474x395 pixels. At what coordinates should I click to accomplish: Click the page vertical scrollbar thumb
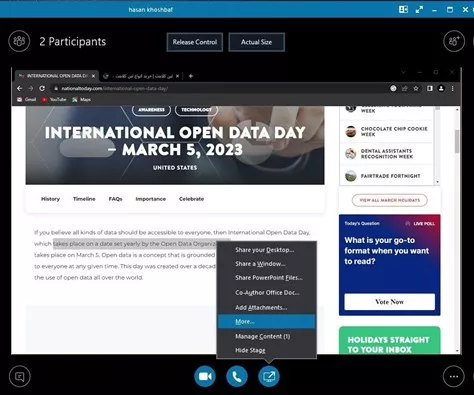(x=457, y=141)
